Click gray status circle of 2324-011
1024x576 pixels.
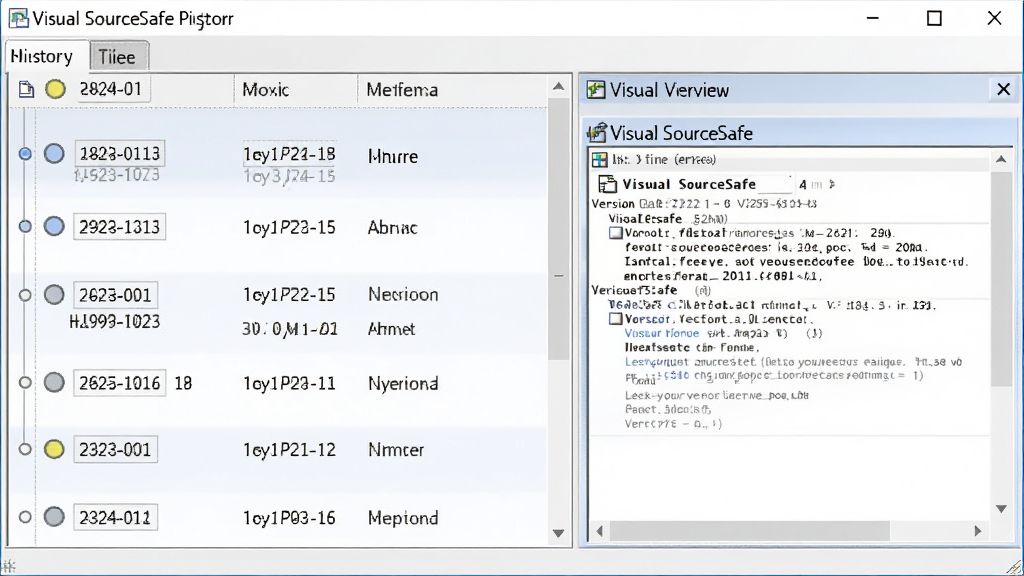coord(54,517)
